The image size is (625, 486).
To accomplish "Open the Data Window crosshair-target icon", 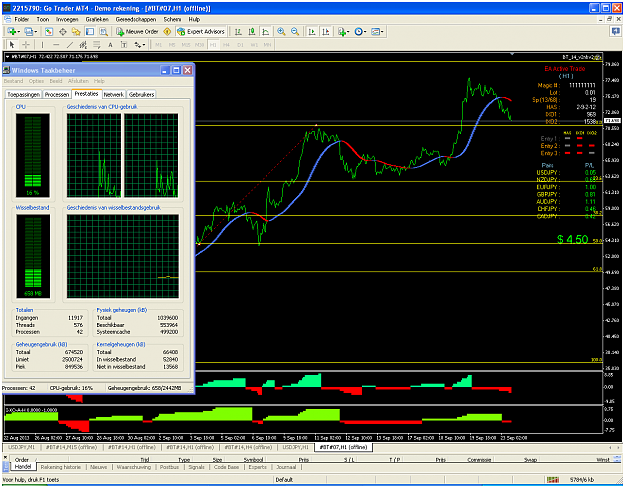I will 63,31.
